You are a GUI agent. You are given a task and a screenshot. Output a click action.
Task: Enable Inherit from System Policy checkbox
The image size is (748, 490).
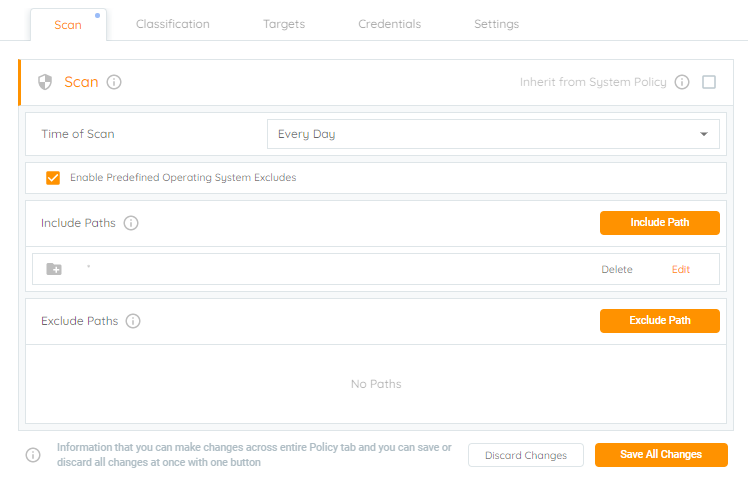pyautogui.click(x=709, y=82)
